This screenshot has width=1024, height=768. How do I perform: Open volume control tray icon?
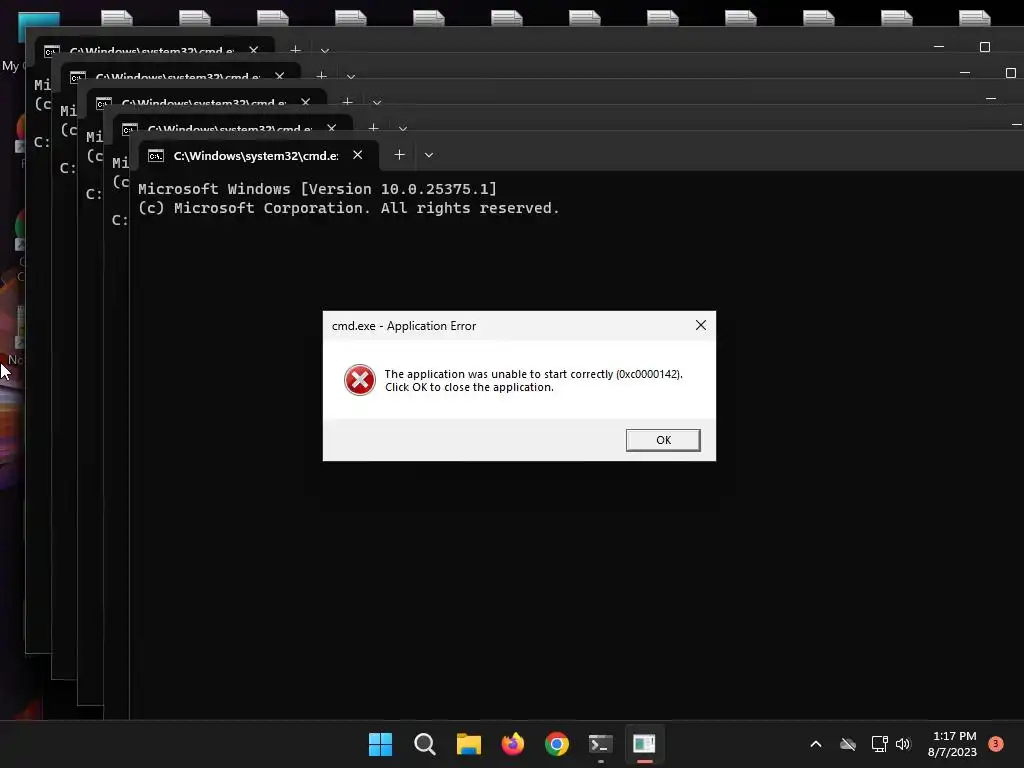pos(903,744)
